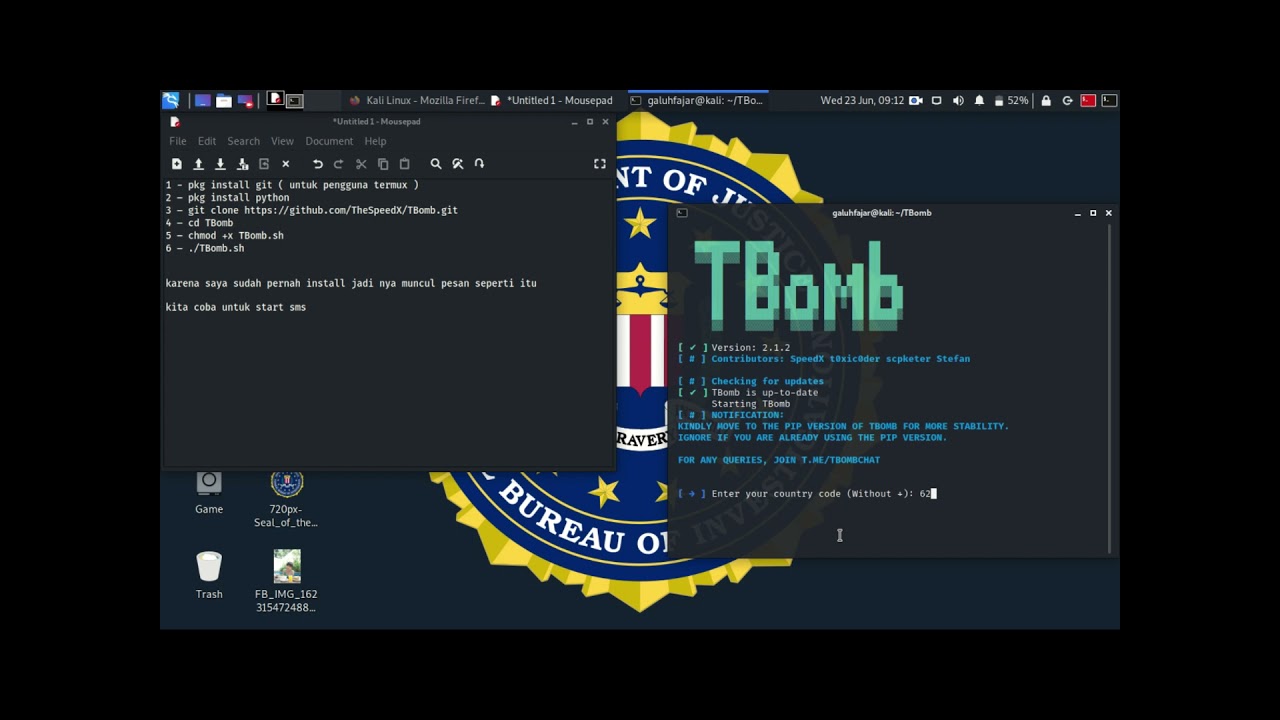Click the log out tray icon
The image size is (1280, 720).
coord(1067,101)
